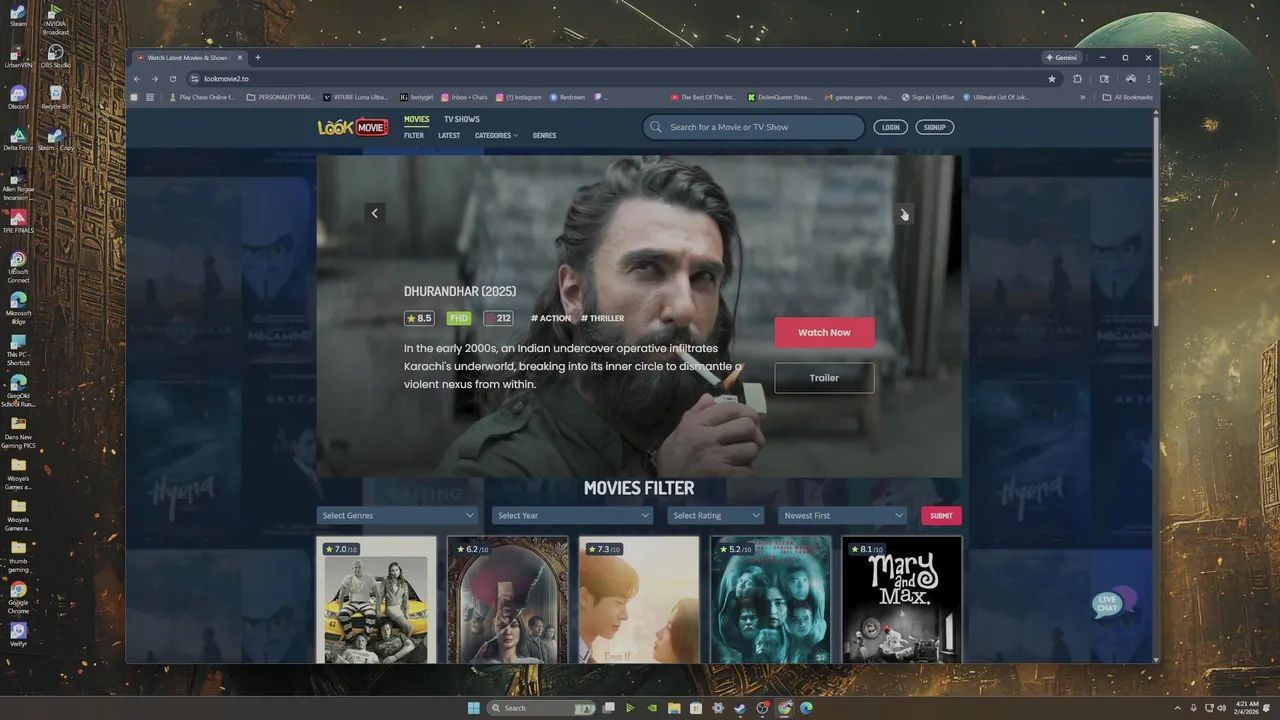The image size is (1280, 720).
Task: Select the Ubisoft Connect desktop icon
Action: pyautogui.click(x=18, y=266)
